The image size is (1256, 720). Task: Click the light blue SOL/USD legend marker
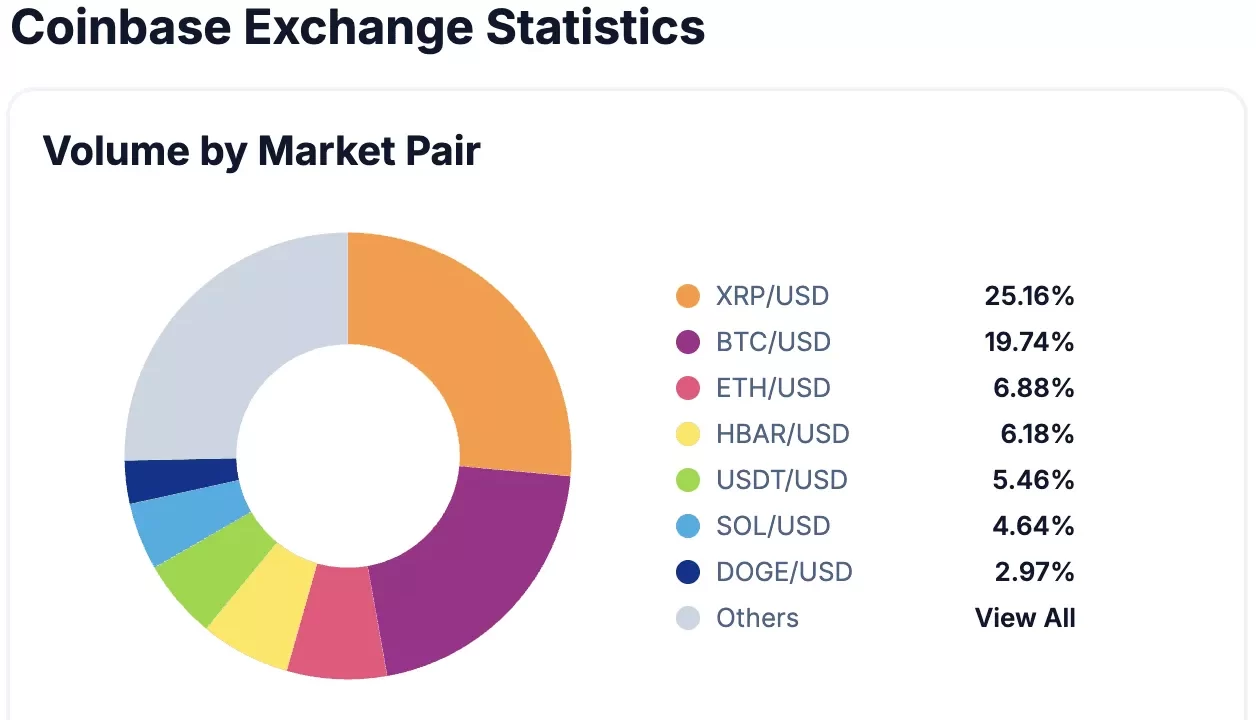pos(685,526)
